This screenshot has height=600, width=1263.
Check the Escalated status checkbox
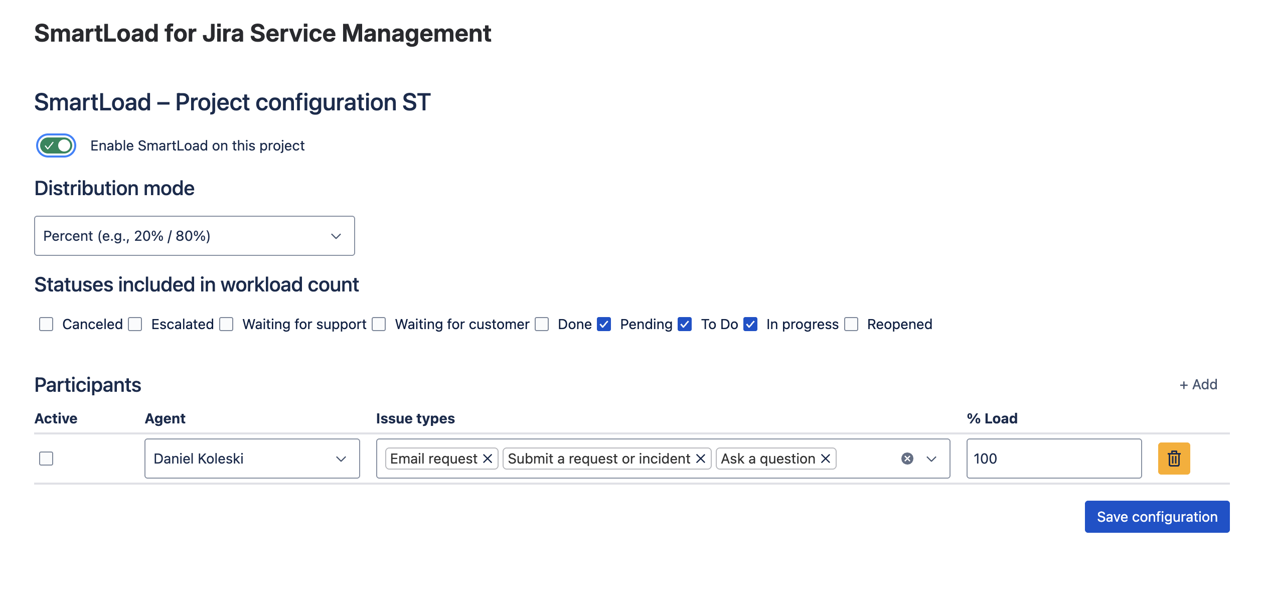(135, 324)
